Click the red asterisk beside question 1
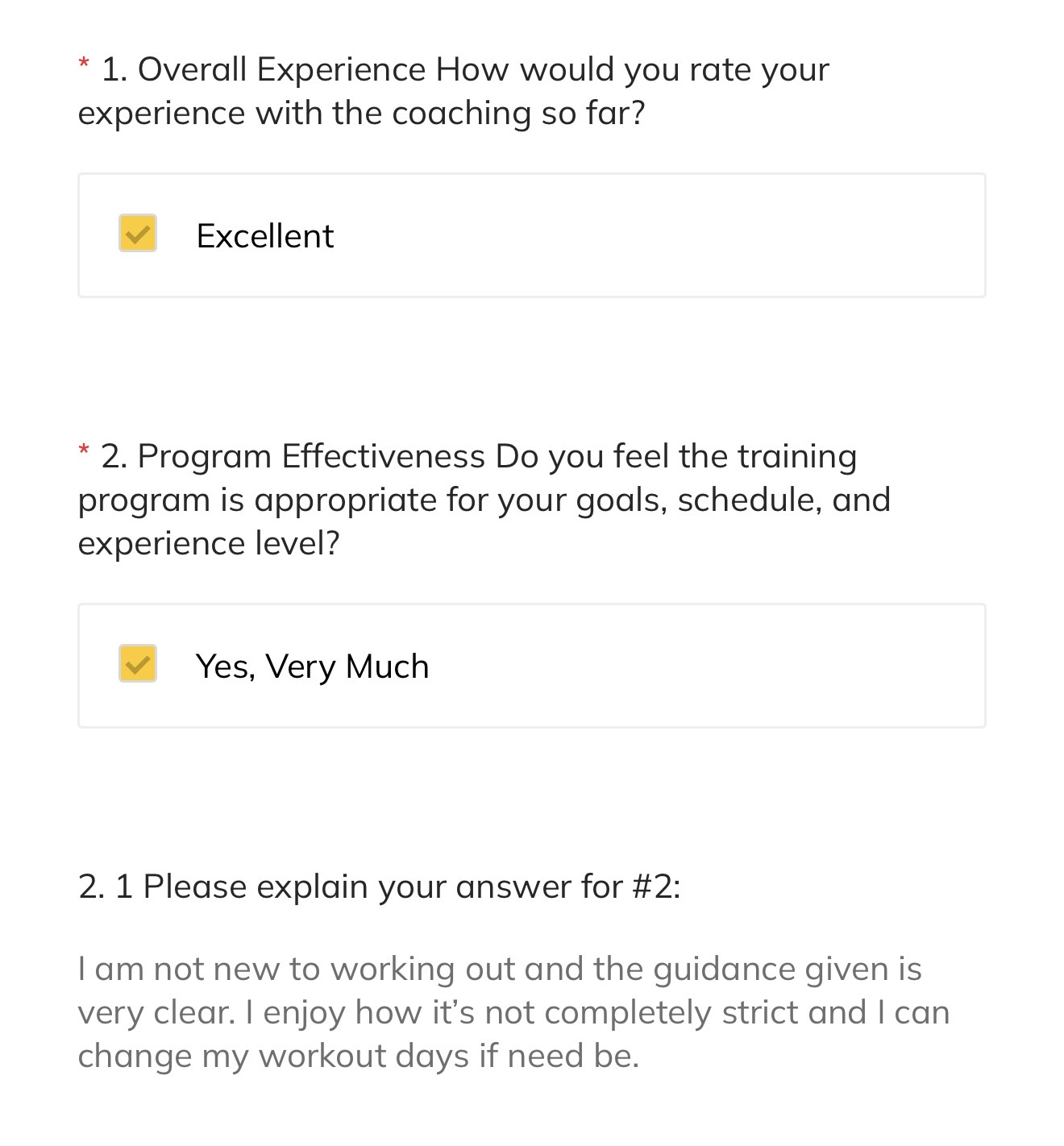 [x=84, y=64]
